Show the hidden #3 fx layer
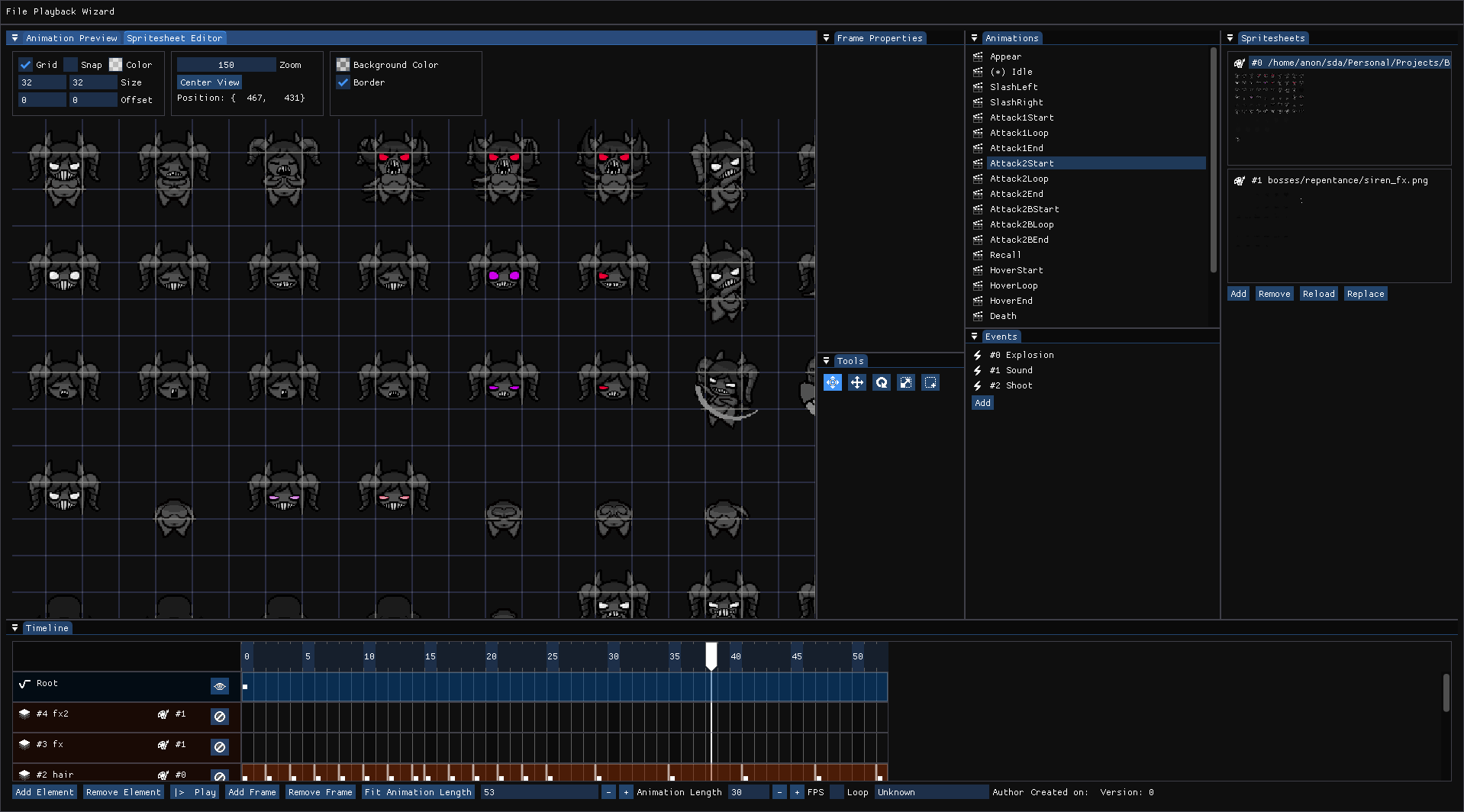This screenshot has width=1464, height=812. 220,747
